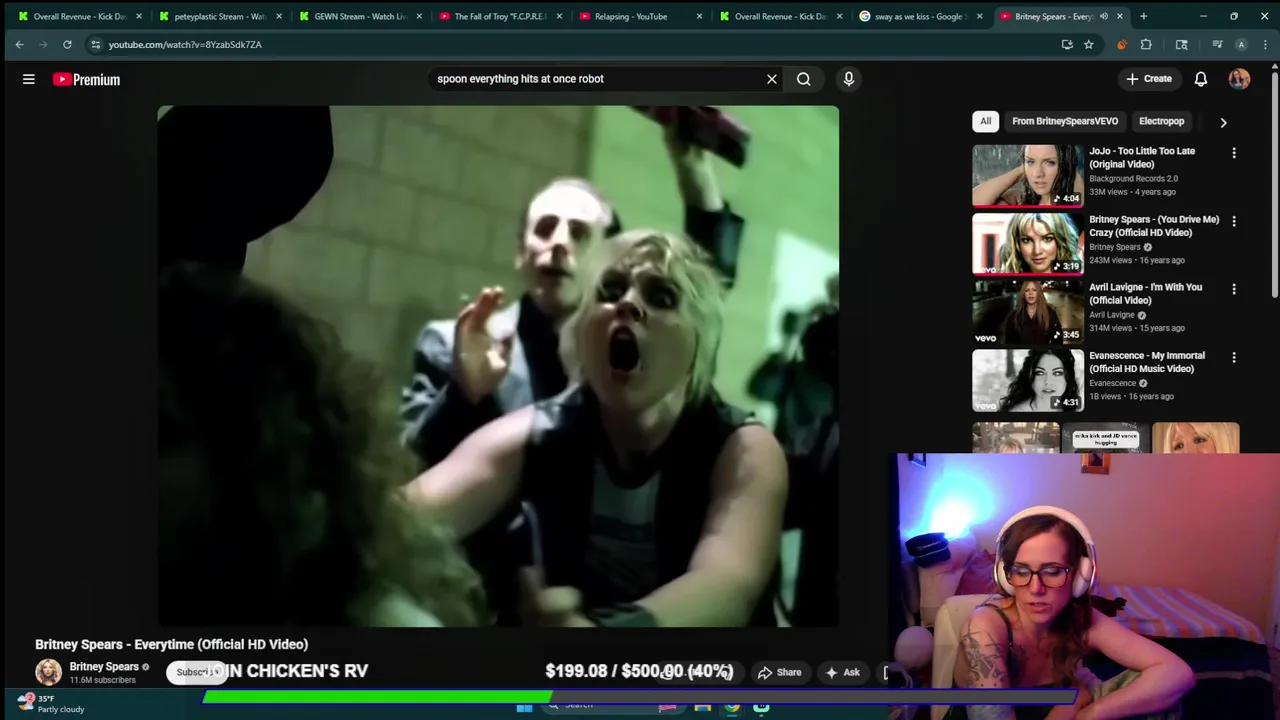Open options for Avril Lavigne I'm With You

1234,289
